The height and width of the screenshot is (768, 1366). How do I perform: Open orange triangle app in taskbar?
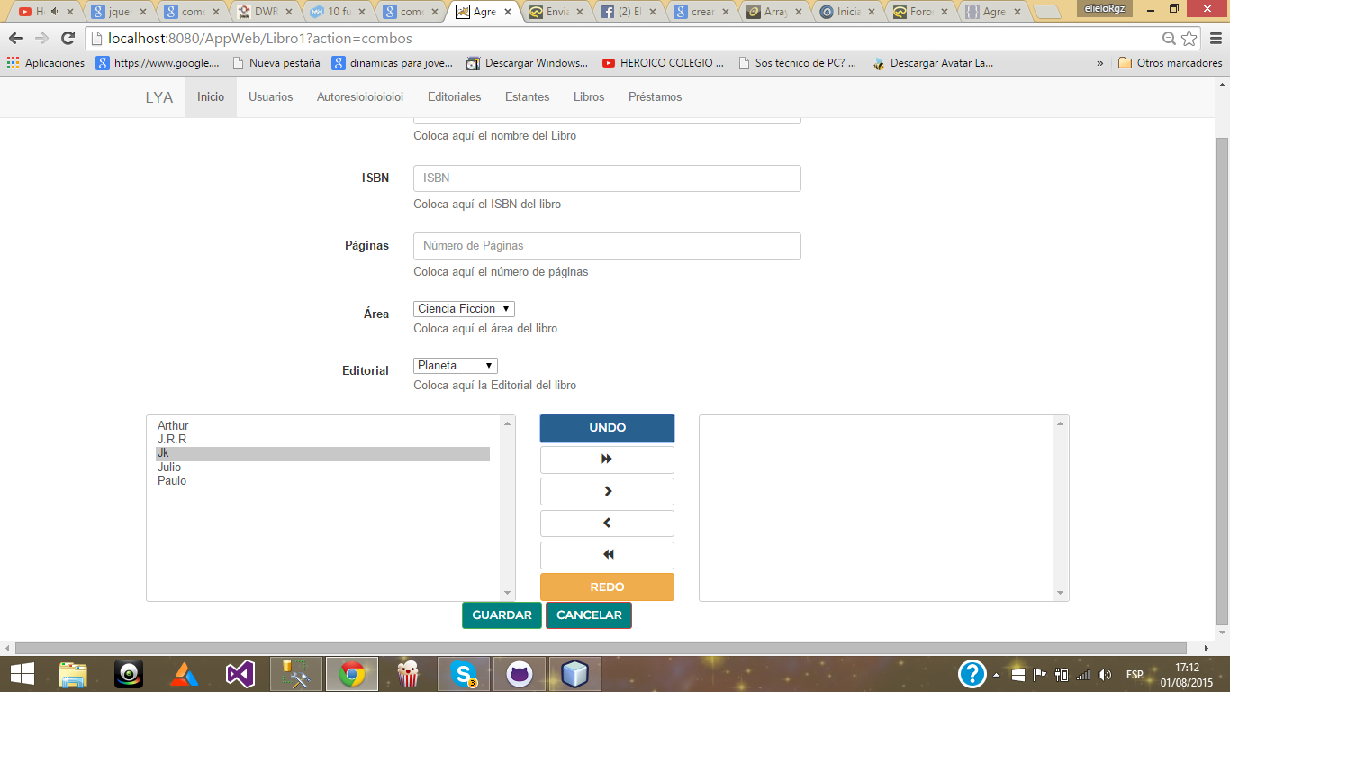(x=184, y=674)
